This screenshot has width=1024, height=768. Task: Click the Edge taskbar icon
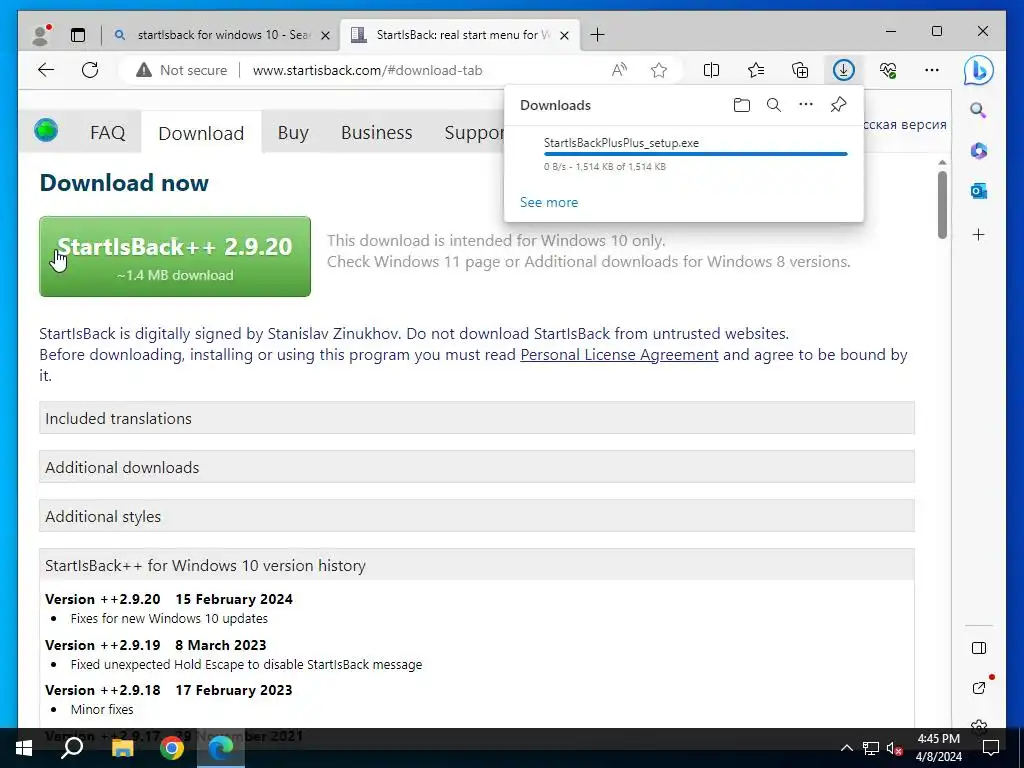[x=221, y=748]
